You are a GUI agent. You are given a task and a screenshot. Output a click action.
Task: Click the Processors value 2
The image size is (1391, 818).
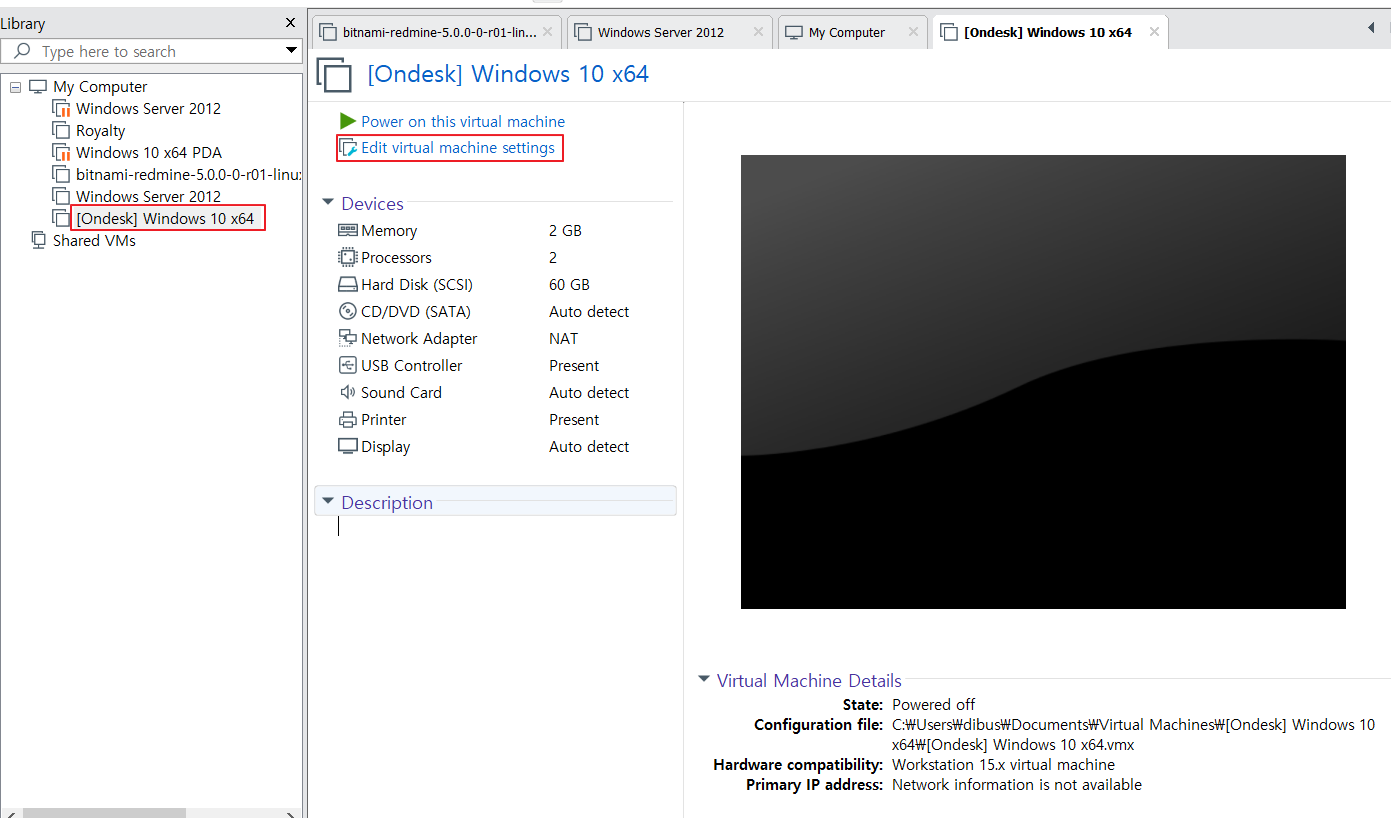point(553,257)
